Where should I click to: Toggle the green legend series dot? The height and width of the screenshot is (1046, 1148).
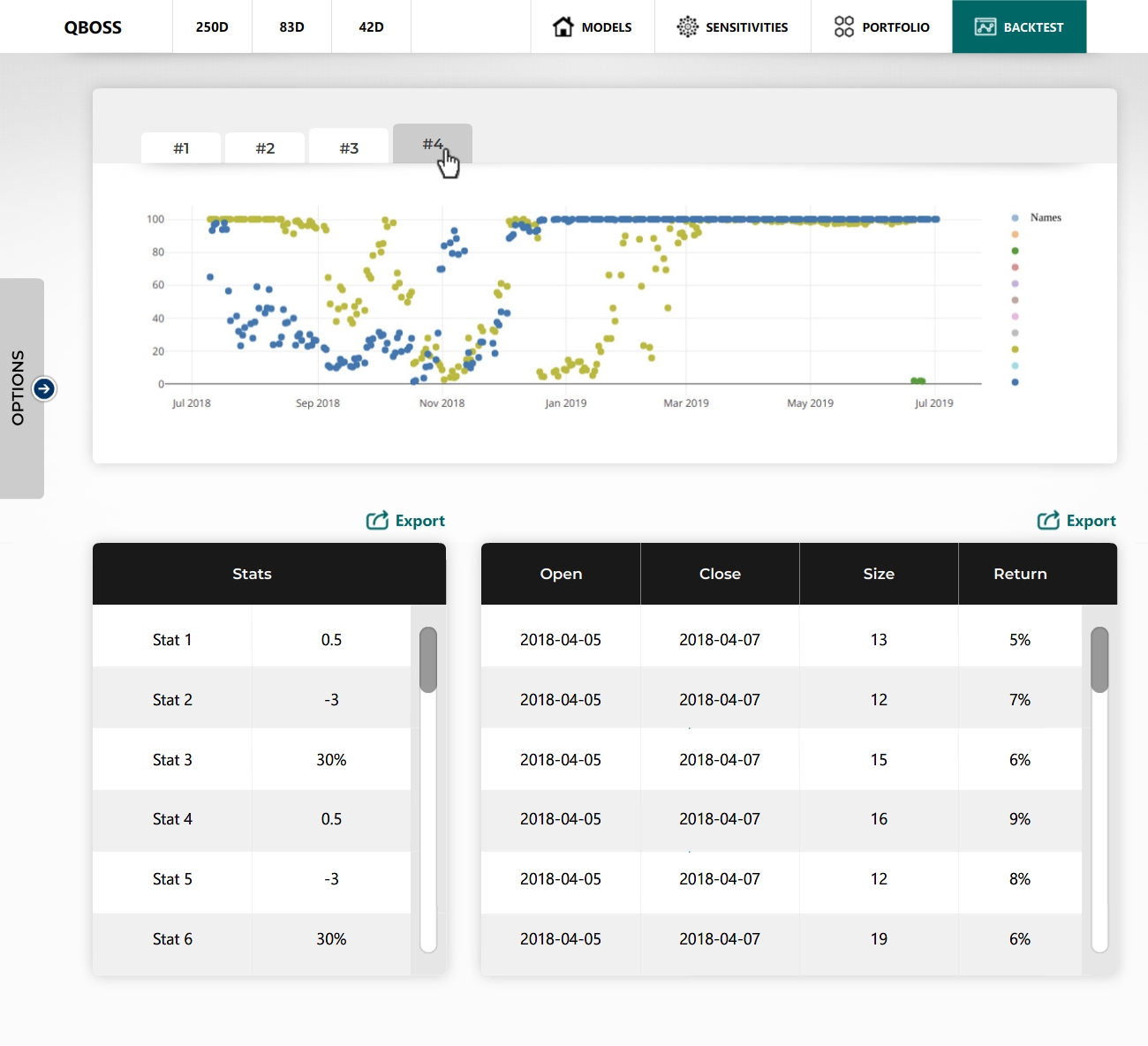click(1015, 251)
